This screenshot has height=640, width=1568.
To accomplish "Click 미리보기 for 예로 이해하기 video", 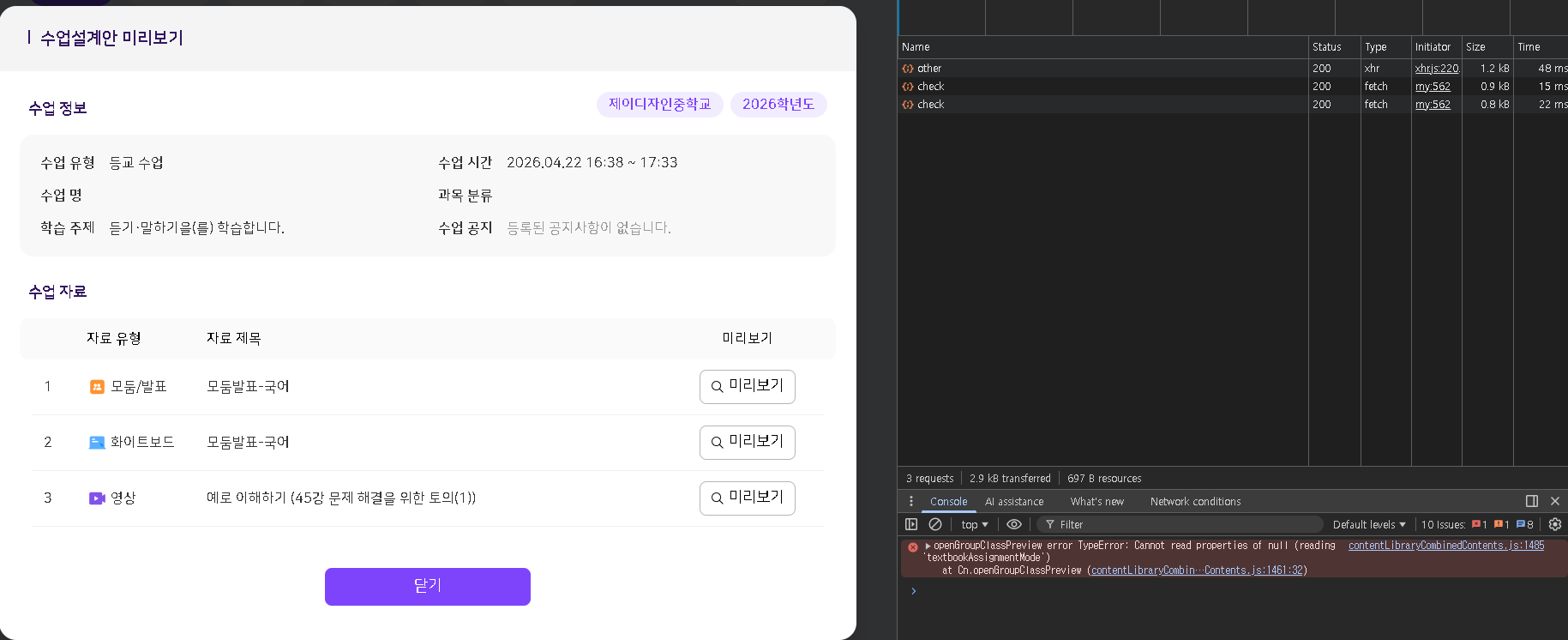I will pyautogui.click(x=747, y=498).
